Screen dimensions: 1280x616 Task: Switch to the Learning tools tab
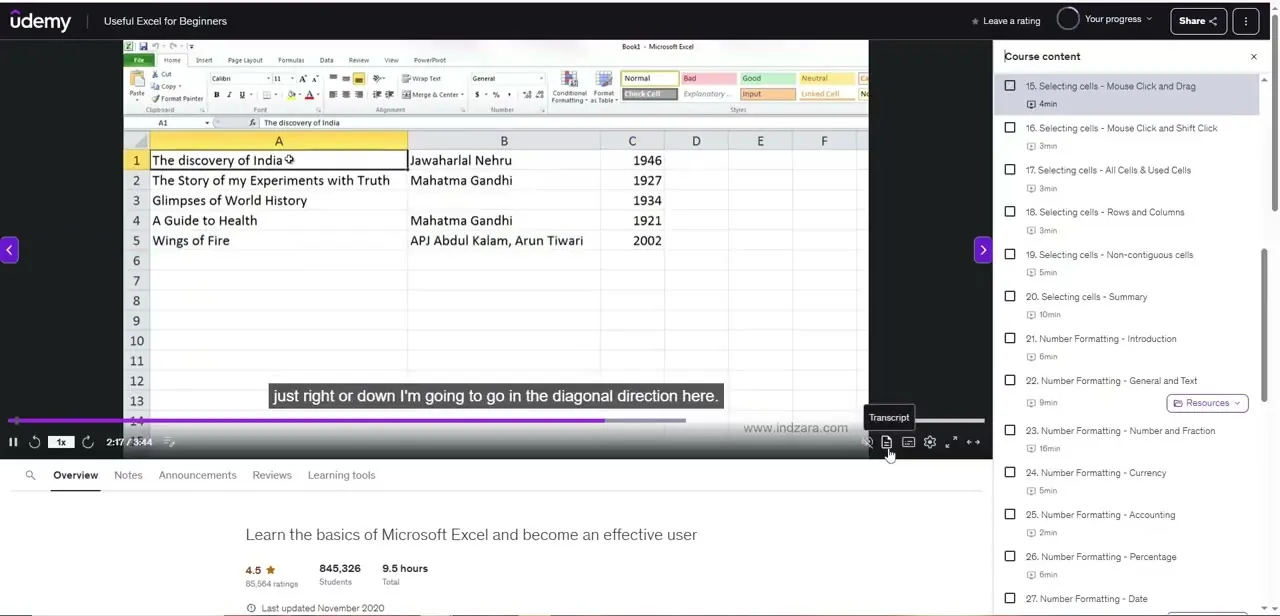point(341,475)
